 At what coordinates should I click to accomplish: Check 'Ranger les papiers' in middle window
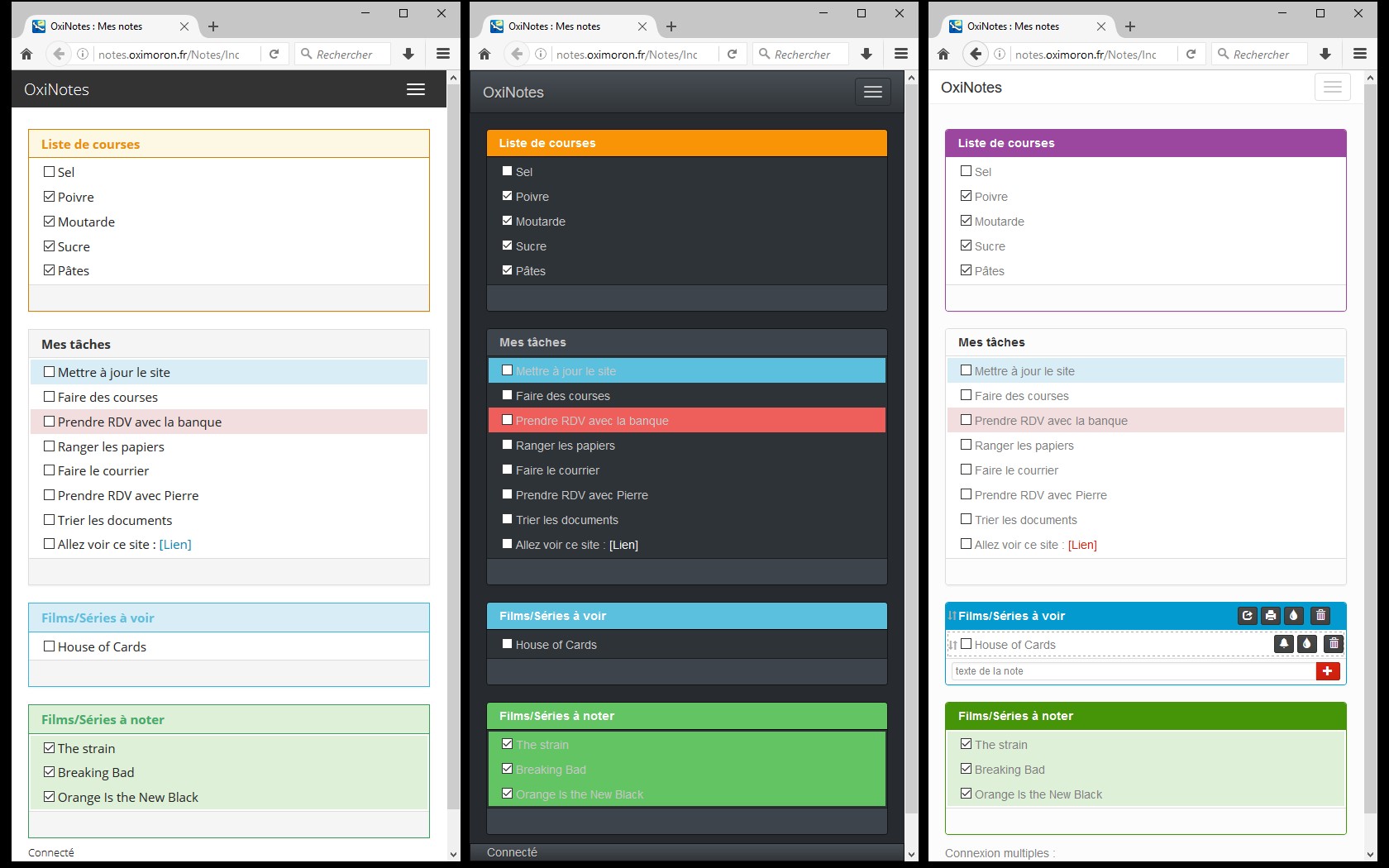point(507,445)
